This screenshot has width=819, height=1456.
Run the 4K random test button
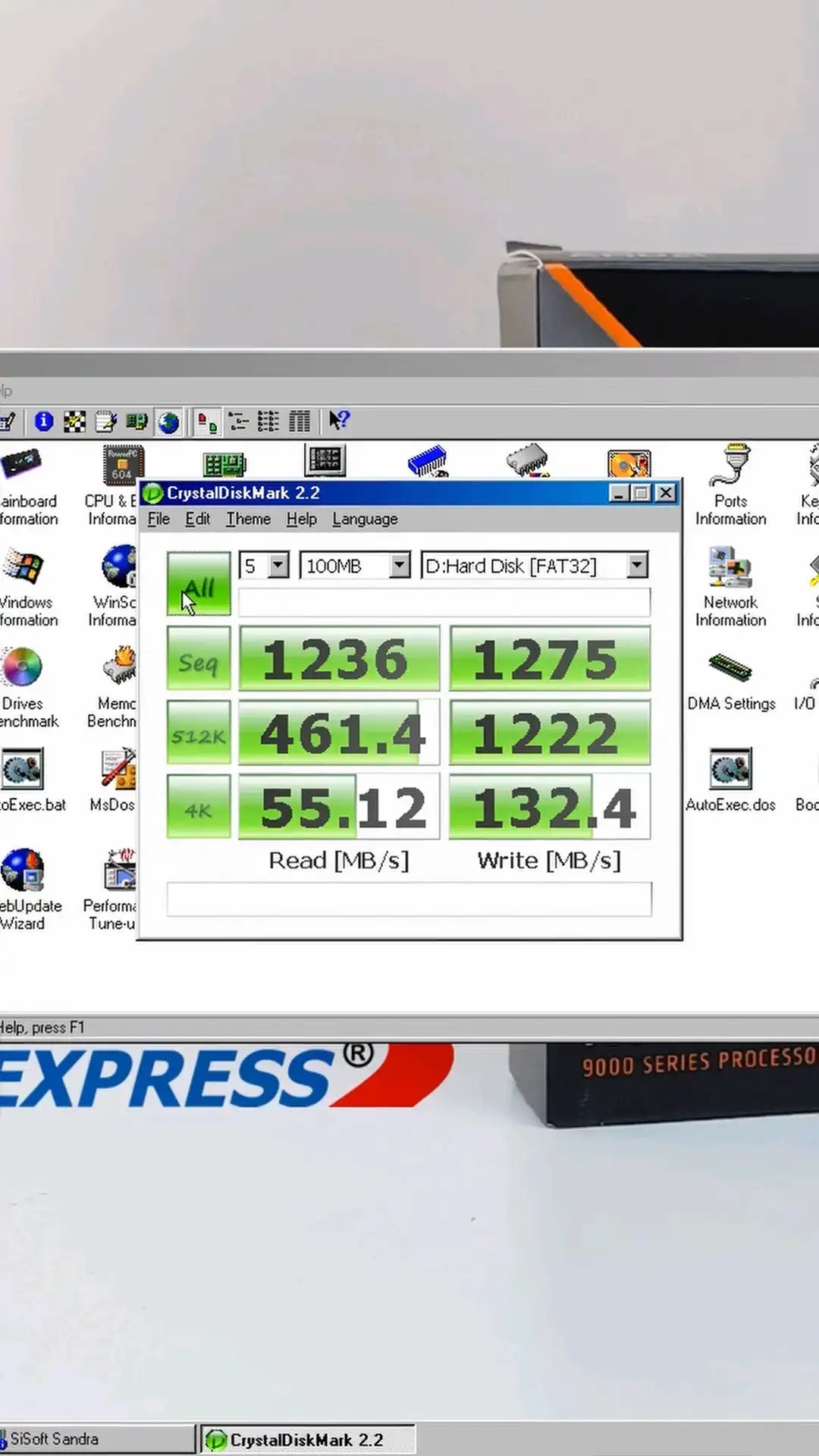coord(199,807)
